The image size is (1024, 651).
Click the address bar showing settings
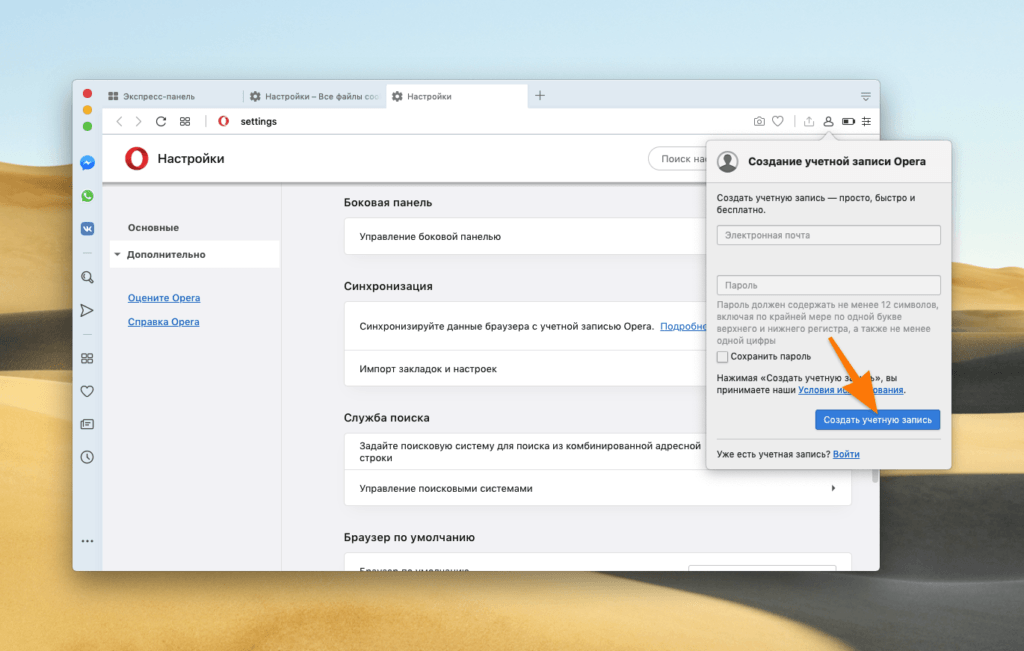(483, 121)
